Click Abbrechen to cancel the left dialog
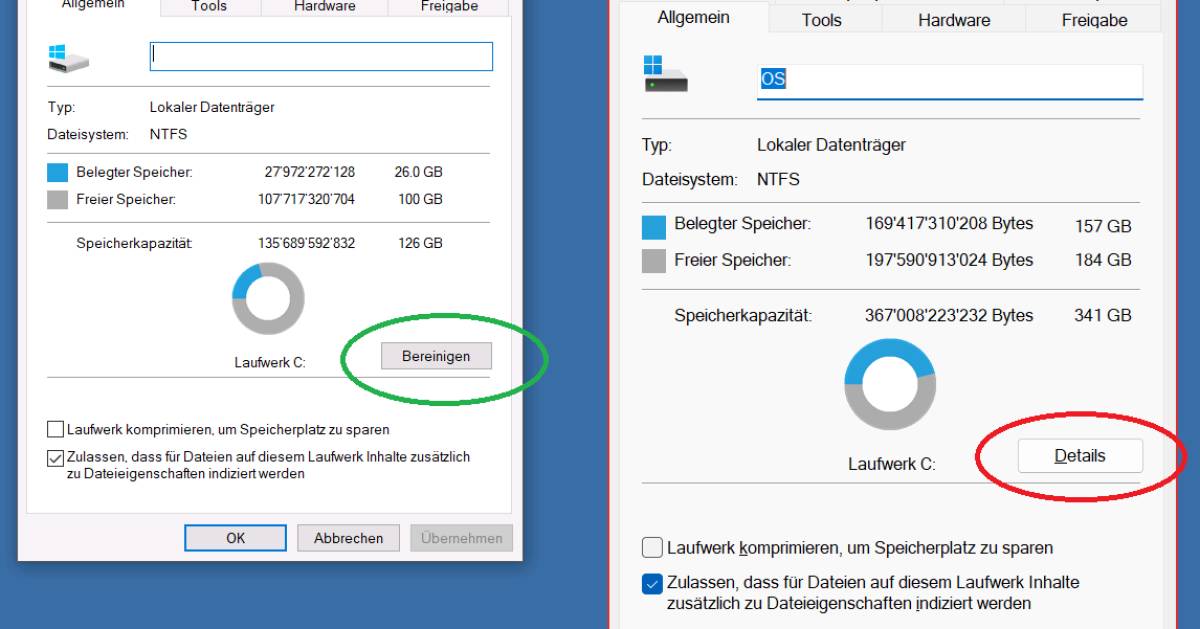1200x629 pixels. pyautogui.click(x=348, y=538)
